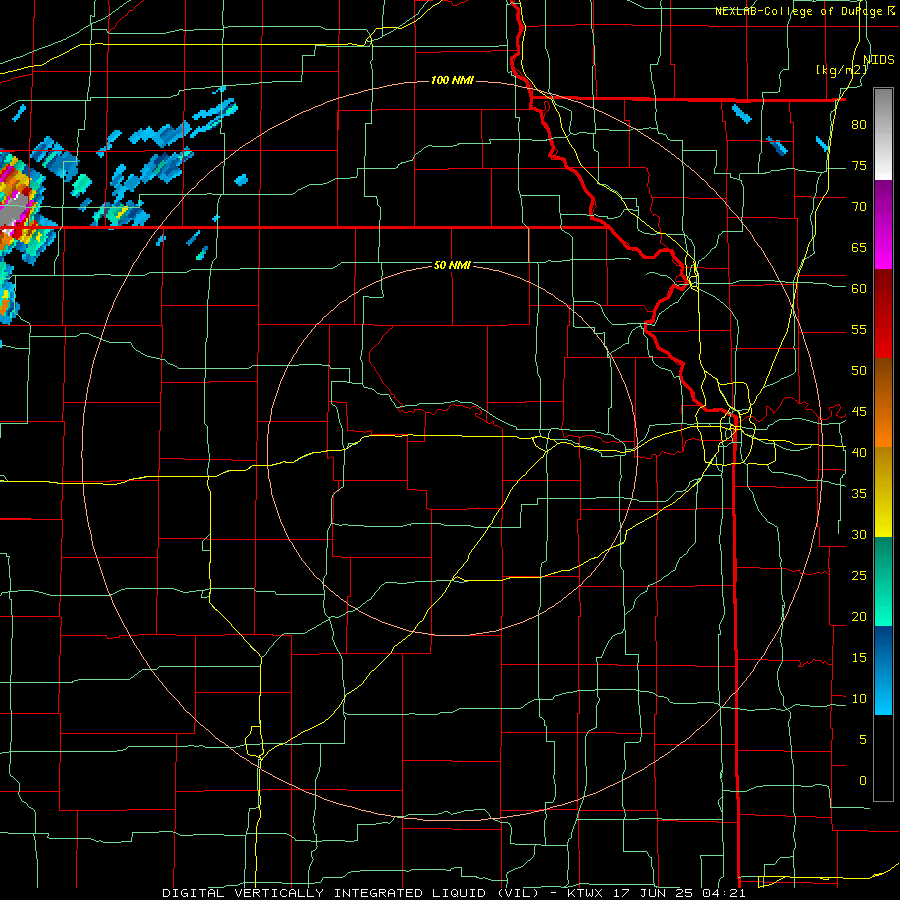
Task: Click the 10 value on the color scale
Action: coord(859,699)
